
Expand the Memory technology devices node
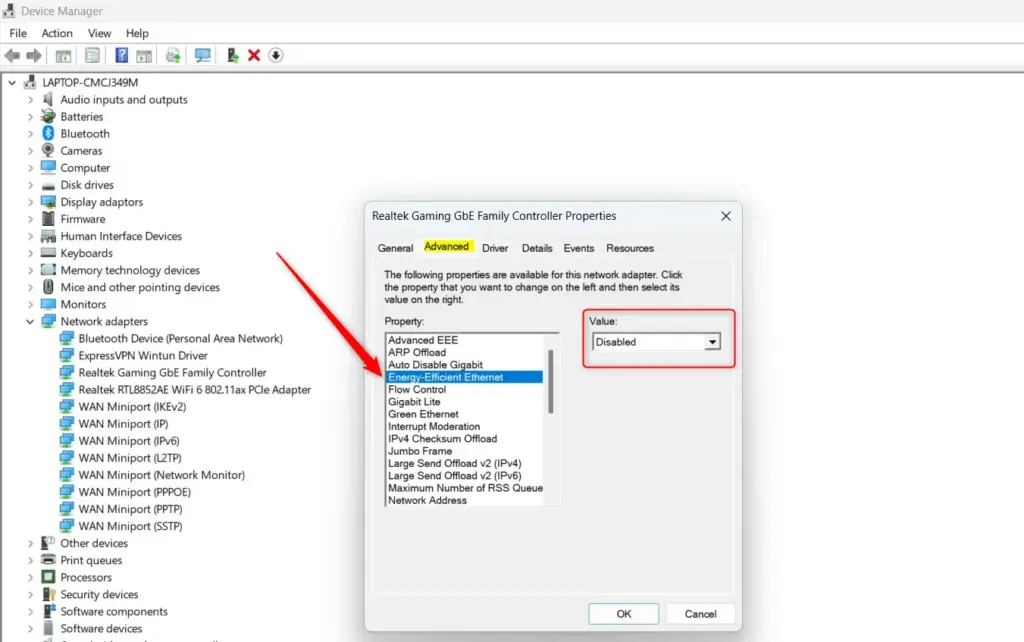click(x=30, y=270)
